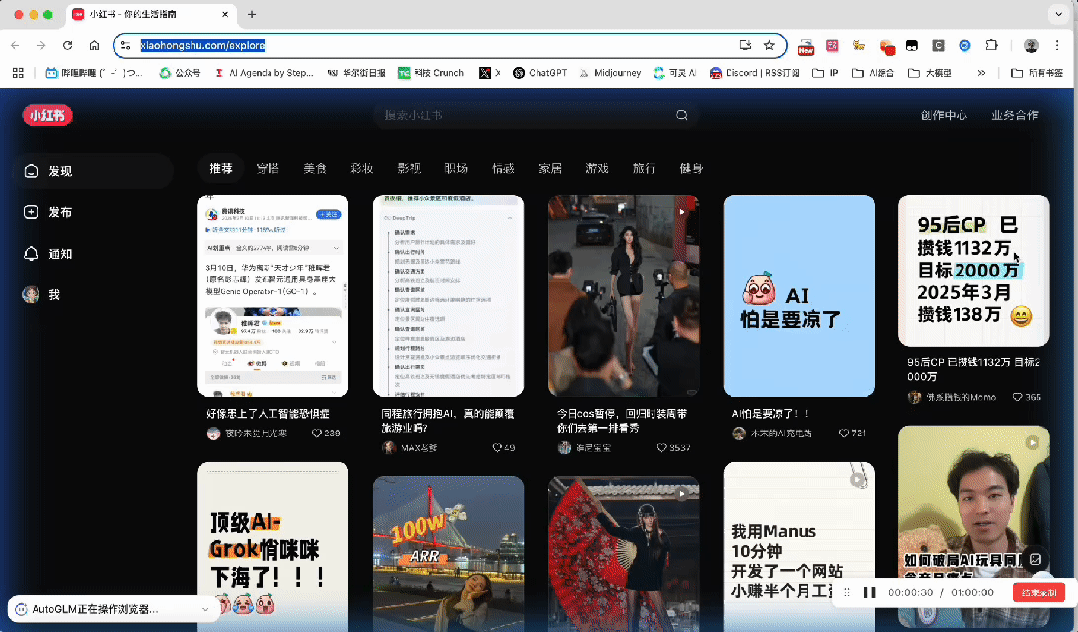
Task: Open the ChatGPT bookmark
Action: pos(538,72)
